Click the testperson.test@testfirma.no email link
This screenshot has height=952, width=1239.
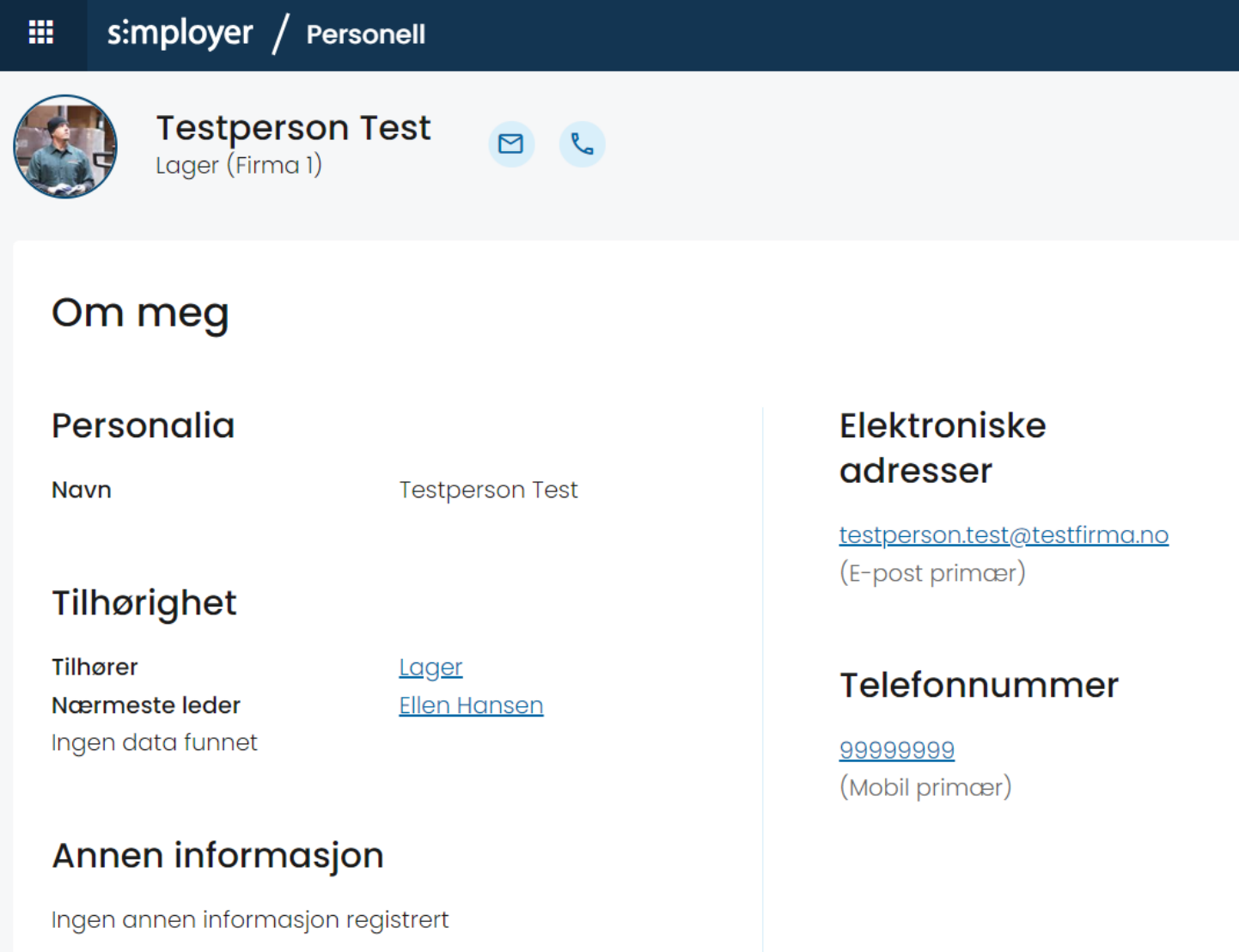pos(1004,534)
